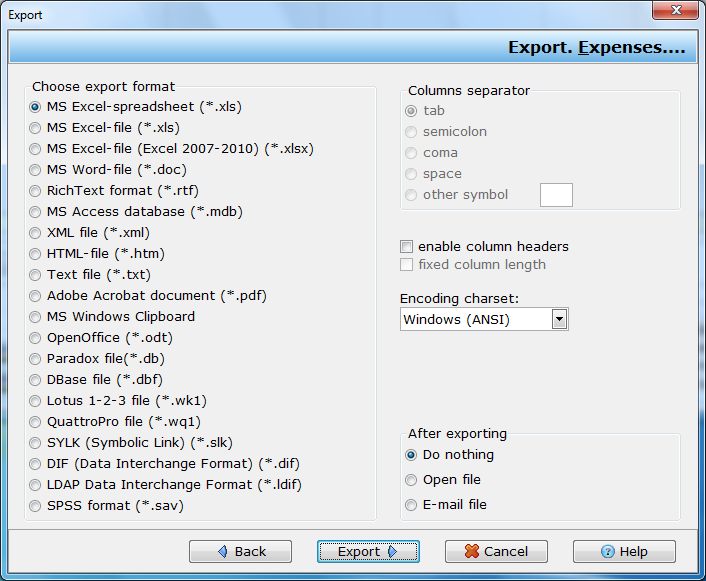Viewport: 706px width, 581px height.
Task: Select SPSS format (*.sav) option
Action: click(36, 506)
